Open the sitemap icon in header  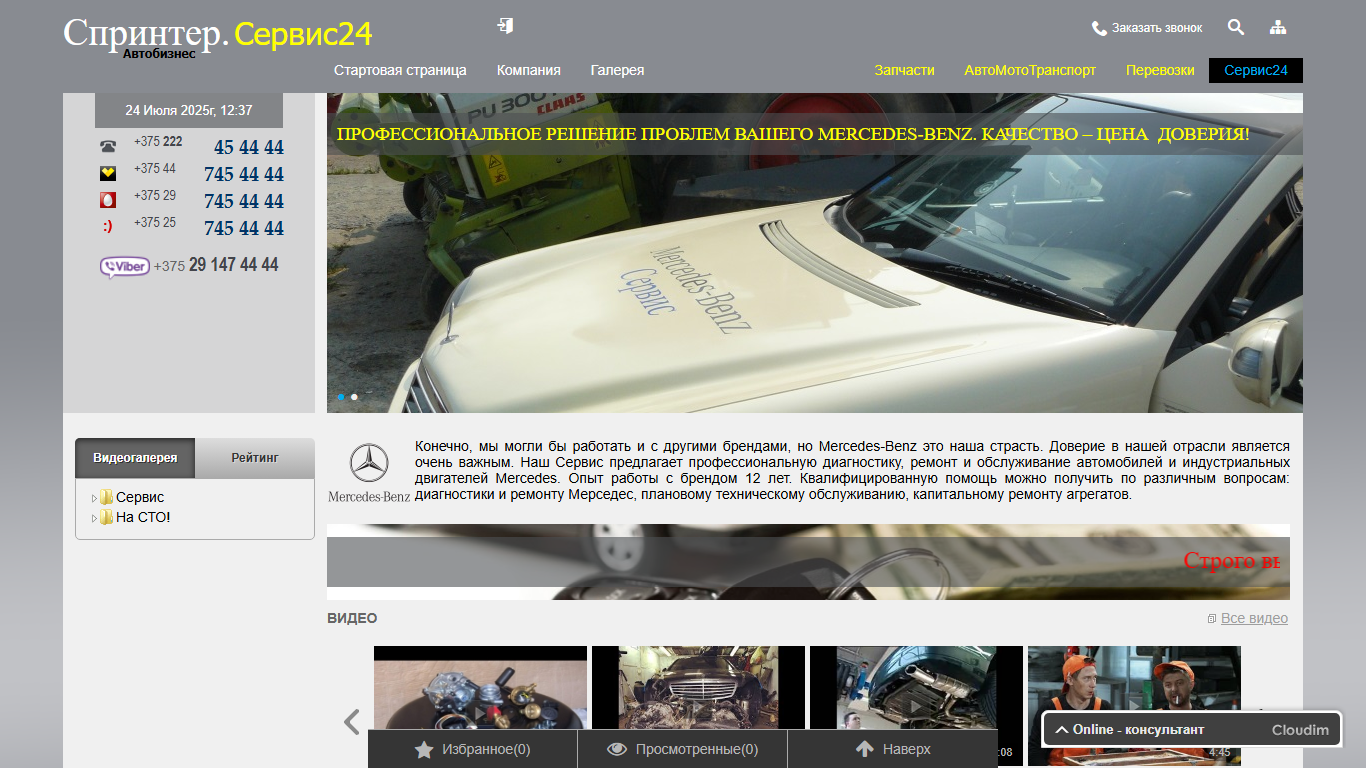(1278, 28)
